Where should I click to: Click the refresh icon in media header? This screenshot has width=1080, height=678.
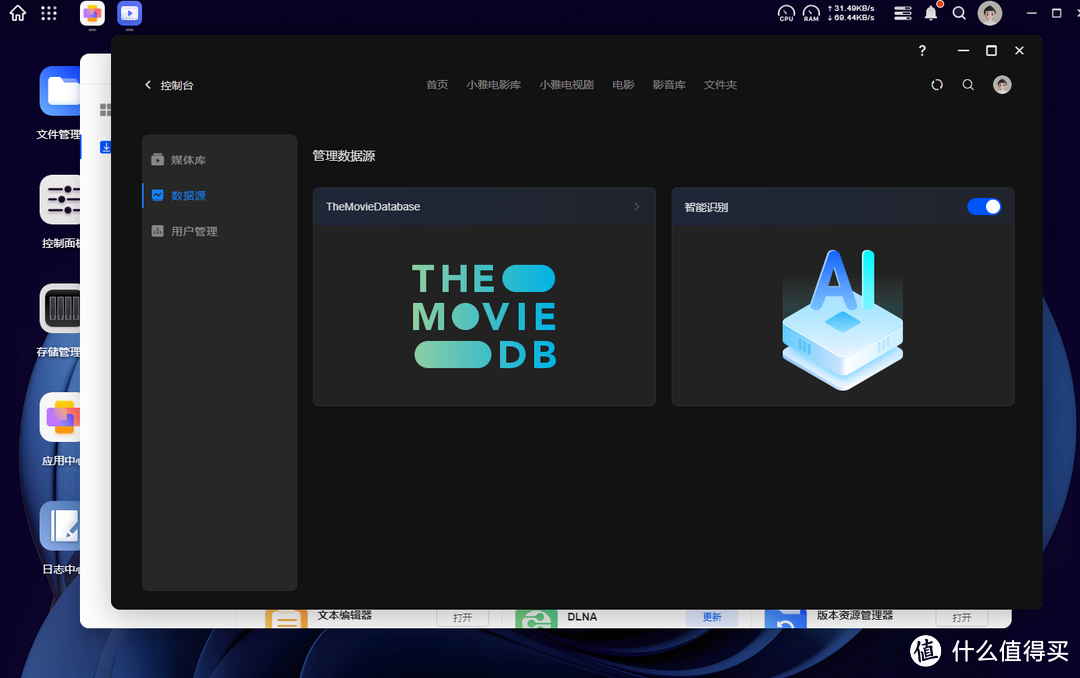[x=937, y=85]
